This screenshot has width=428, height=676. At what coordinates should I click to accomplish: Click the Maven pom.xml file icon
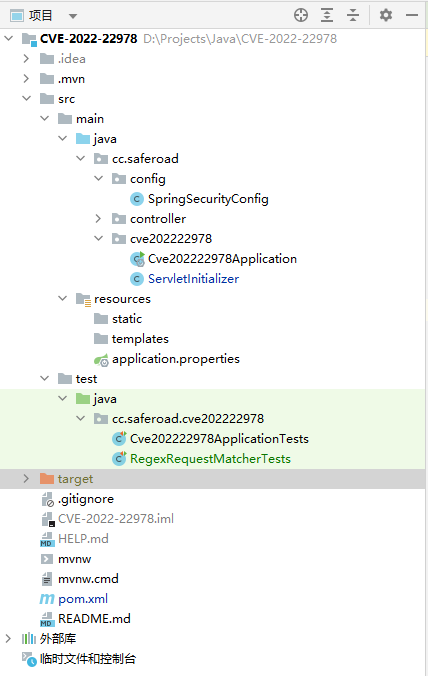tap(47, 598)
